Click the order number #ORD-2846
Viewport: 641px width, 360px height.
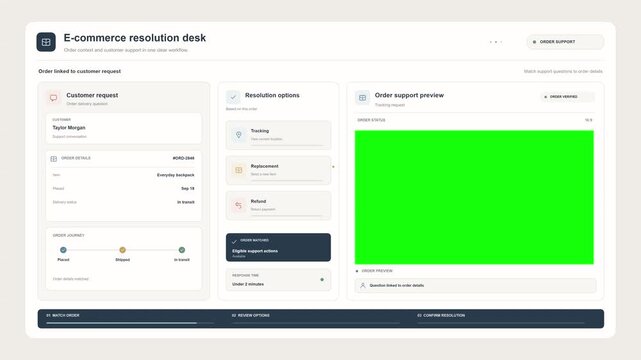click(184, 158)
